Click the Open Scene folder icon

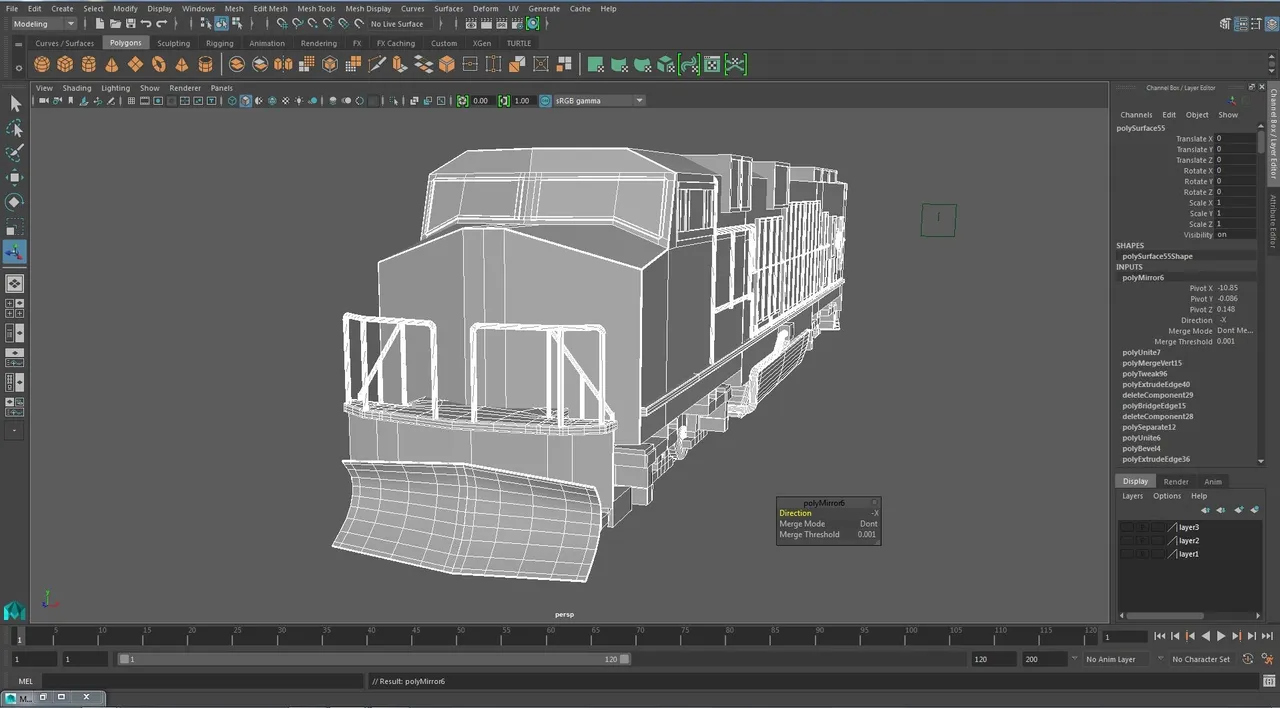(116, 23)
